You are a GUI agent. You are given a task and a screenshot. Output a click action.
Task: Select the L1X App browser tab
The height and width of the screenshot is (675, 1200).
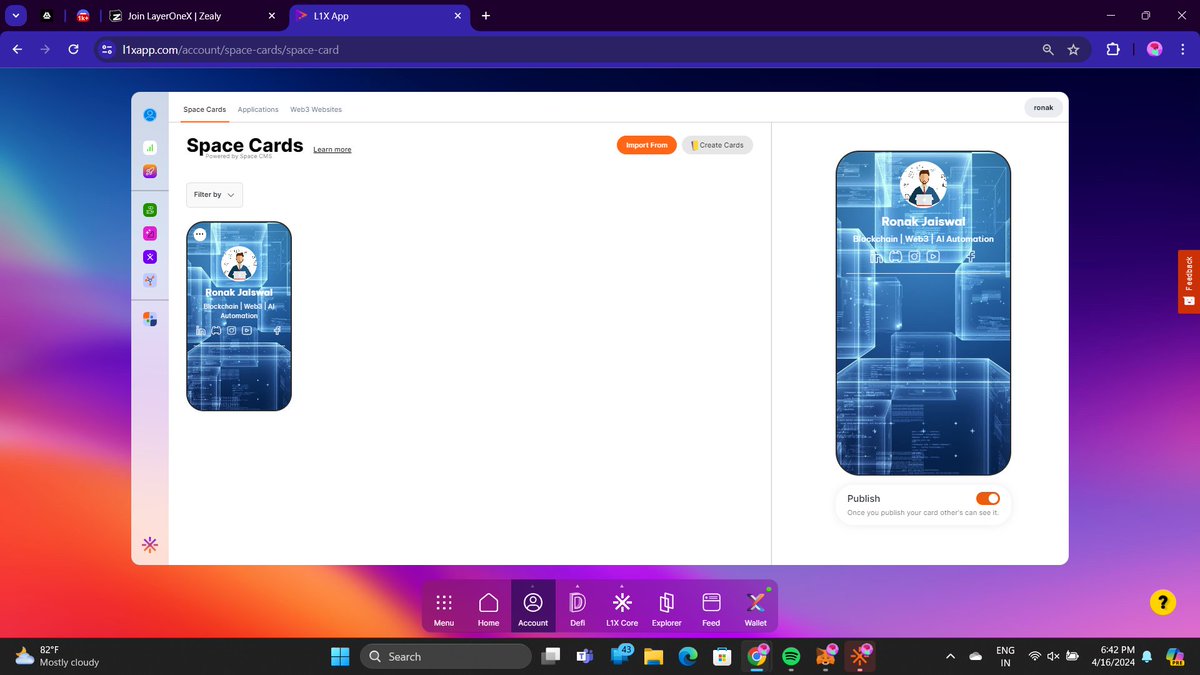378,16
